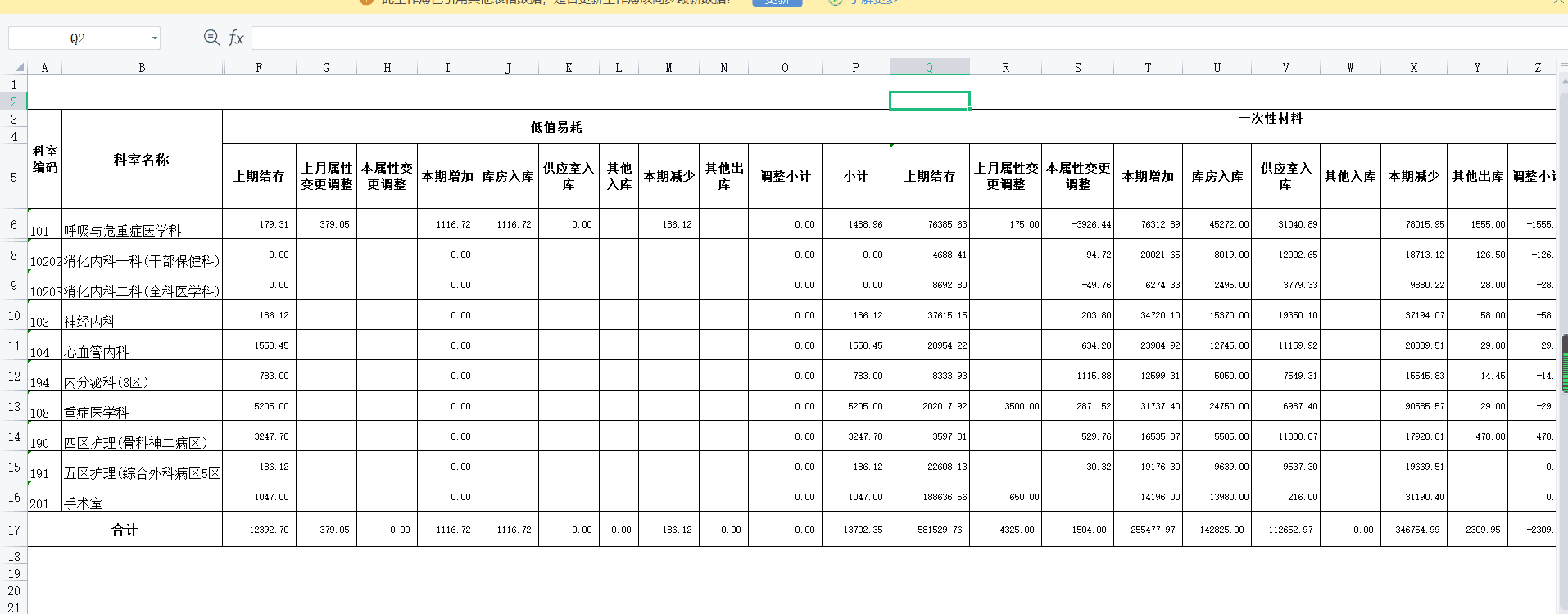Select row 6 header
Viewport: 1568px width, 614px height.
tap(14, 224)
